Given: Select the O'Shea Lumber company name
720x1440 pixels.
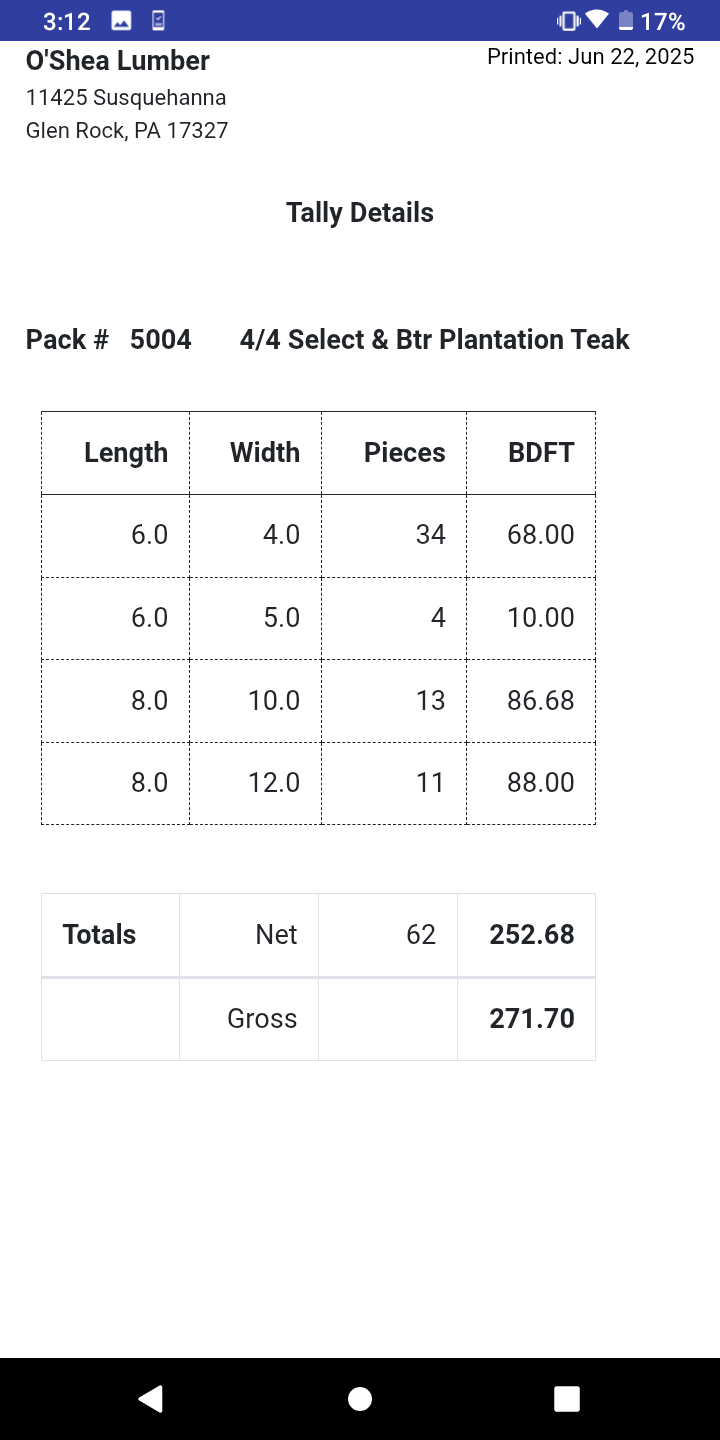Looking at the screenshot, I should pos(118,61).
